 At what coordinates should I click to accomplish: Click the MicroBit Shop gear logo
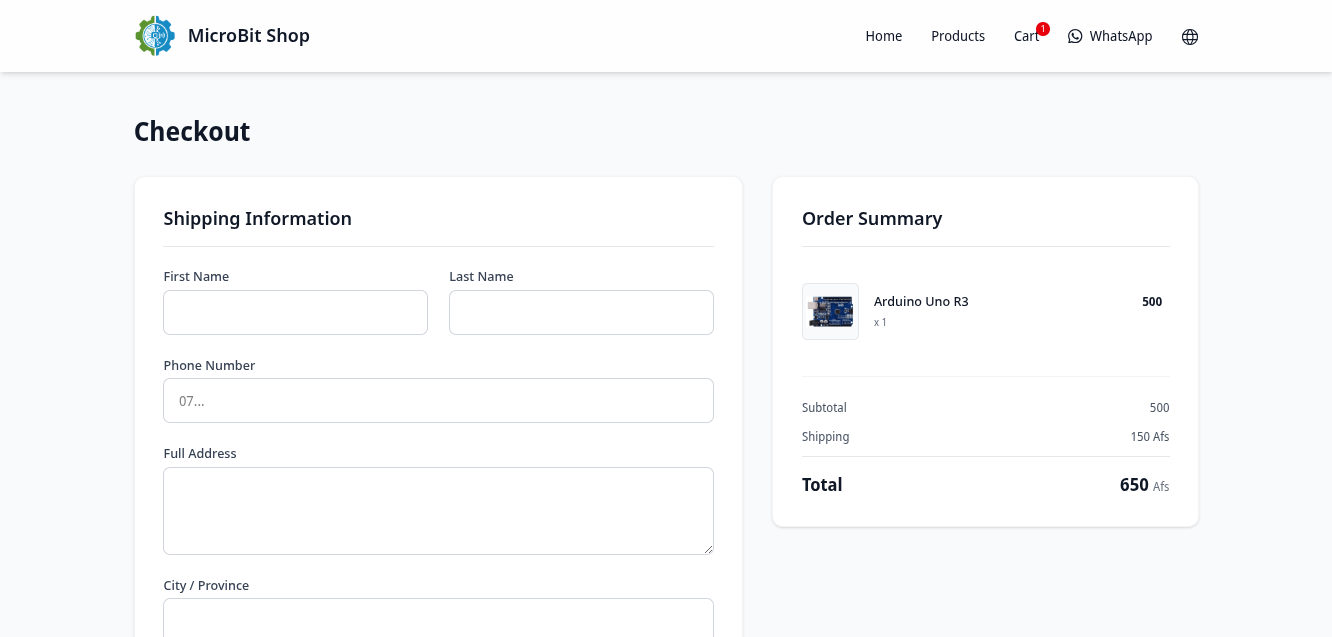pyautogui.click(x=155, y=36)
